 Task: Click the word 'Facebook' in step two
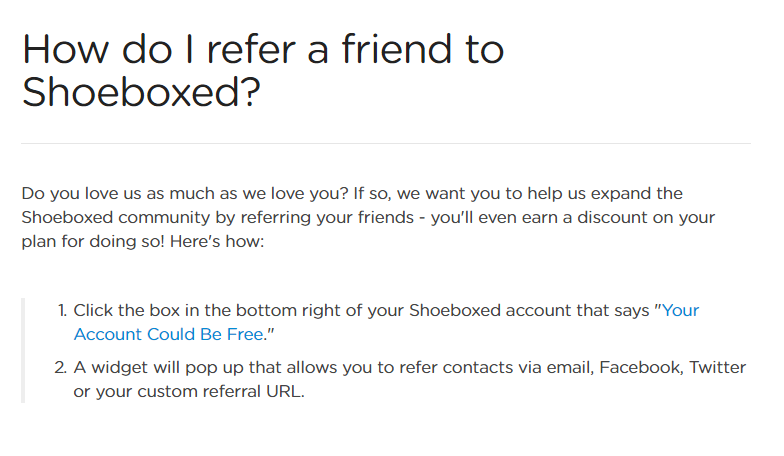(x=641, y=368)
